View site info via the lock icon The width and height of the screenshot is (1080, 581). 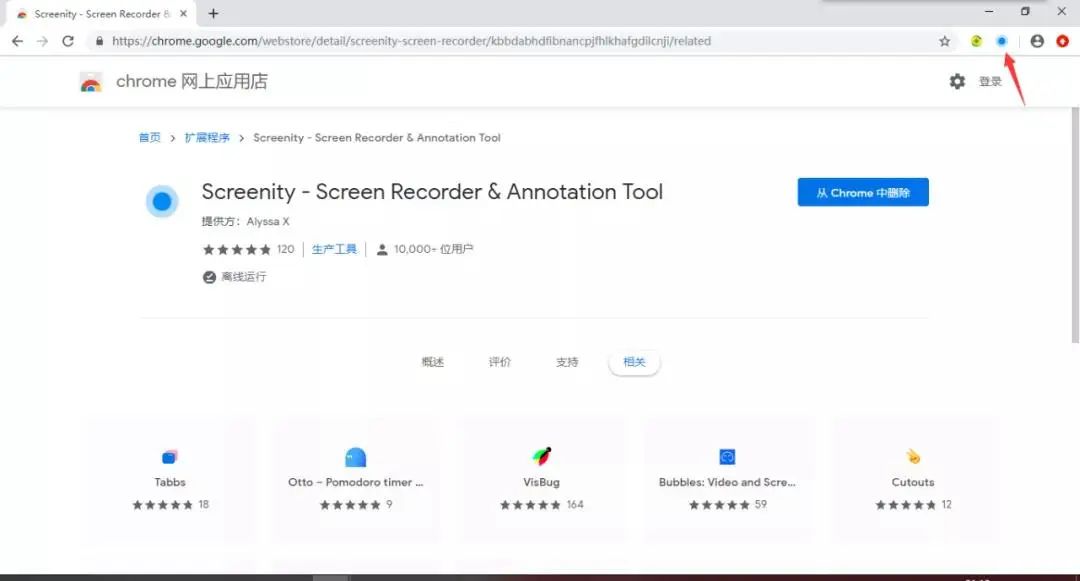99,41
